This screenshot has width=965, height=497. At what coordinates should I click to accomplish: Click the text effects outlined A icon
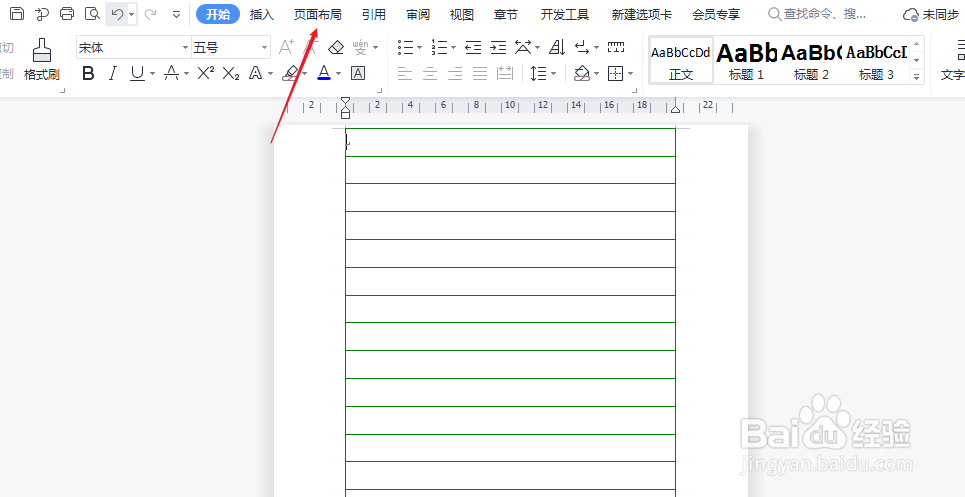pos(256,74)
